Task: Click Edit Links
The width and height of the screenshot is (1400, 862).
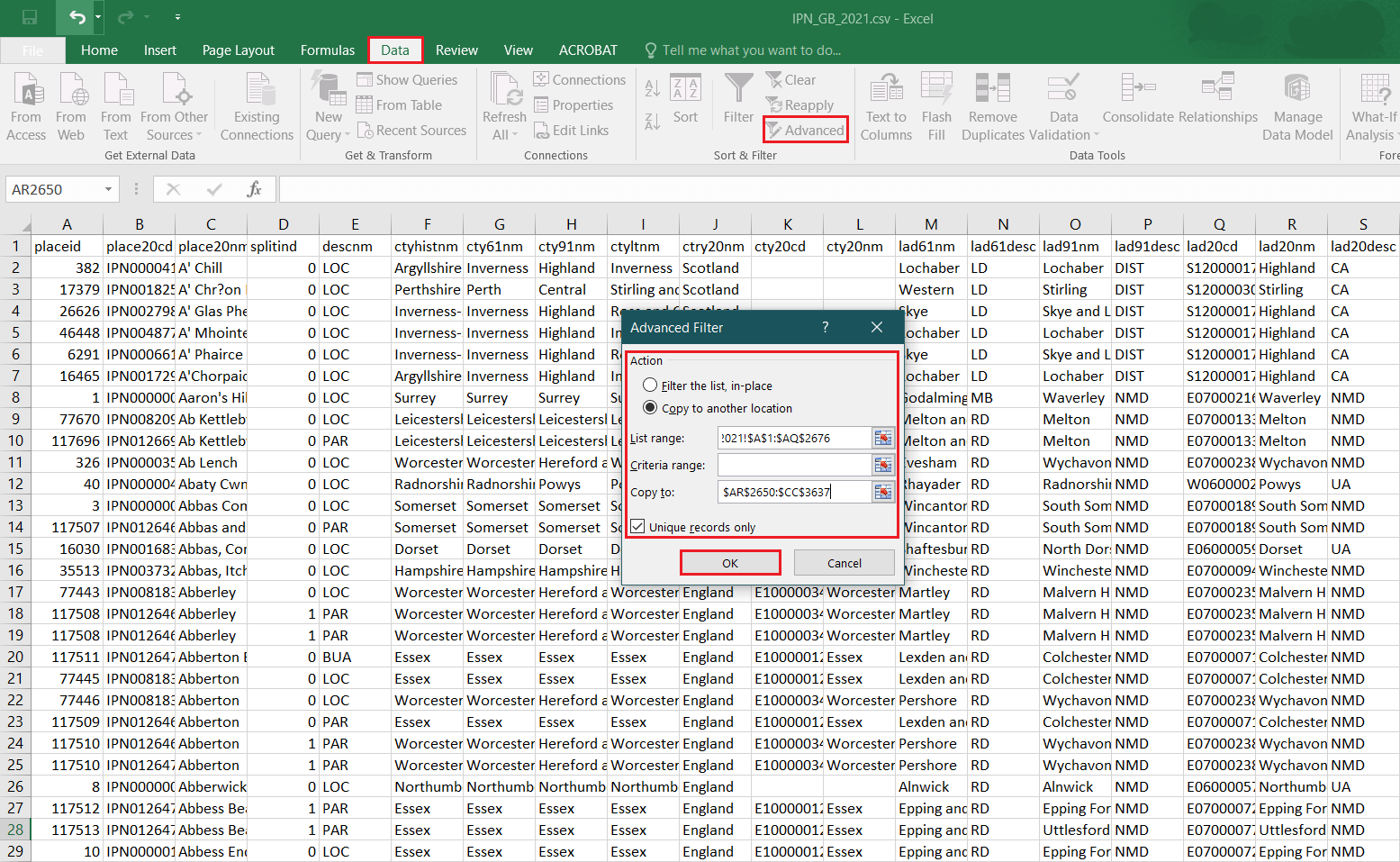Action: coord(572,130)
